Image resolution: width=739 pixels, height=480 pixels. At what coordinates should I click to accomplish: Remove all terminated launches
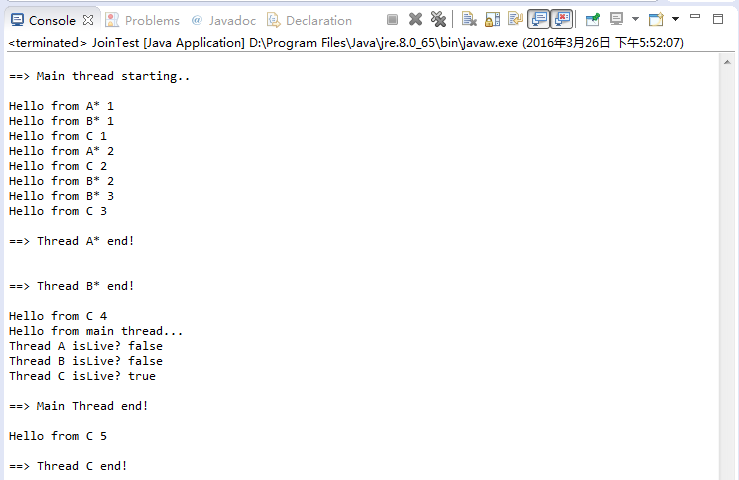pyautogui.click(x=438, y=19)
